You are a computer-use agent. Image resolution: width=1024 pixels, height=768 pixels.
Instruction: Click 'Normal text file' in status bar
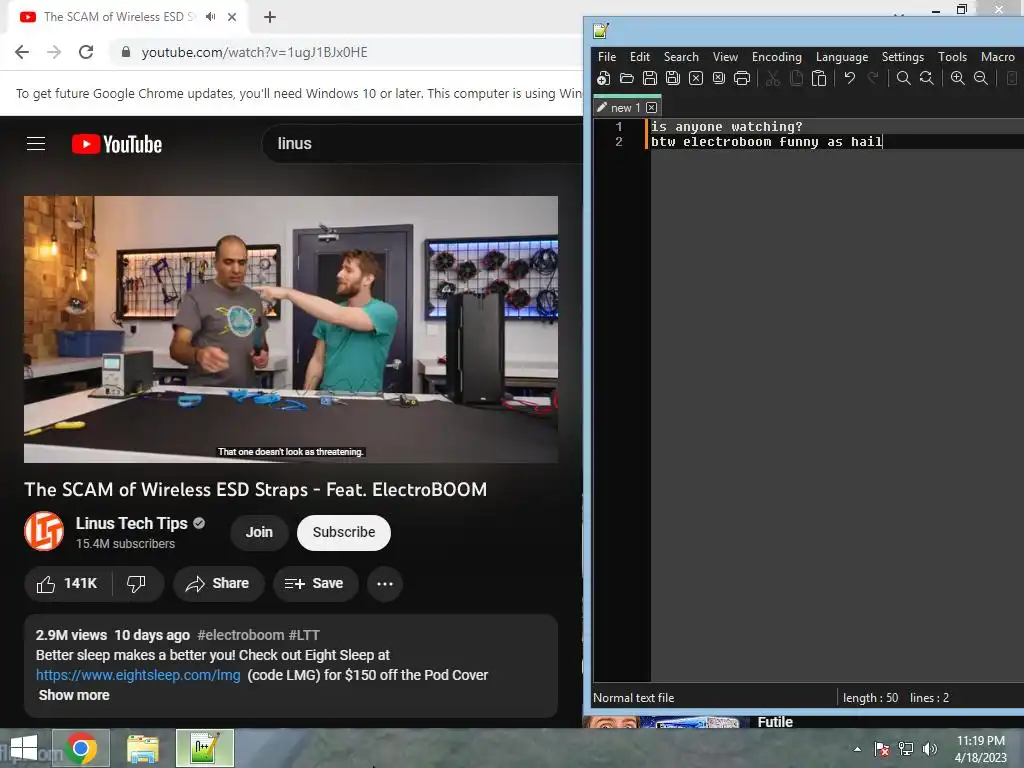click(x=633, y=697)
